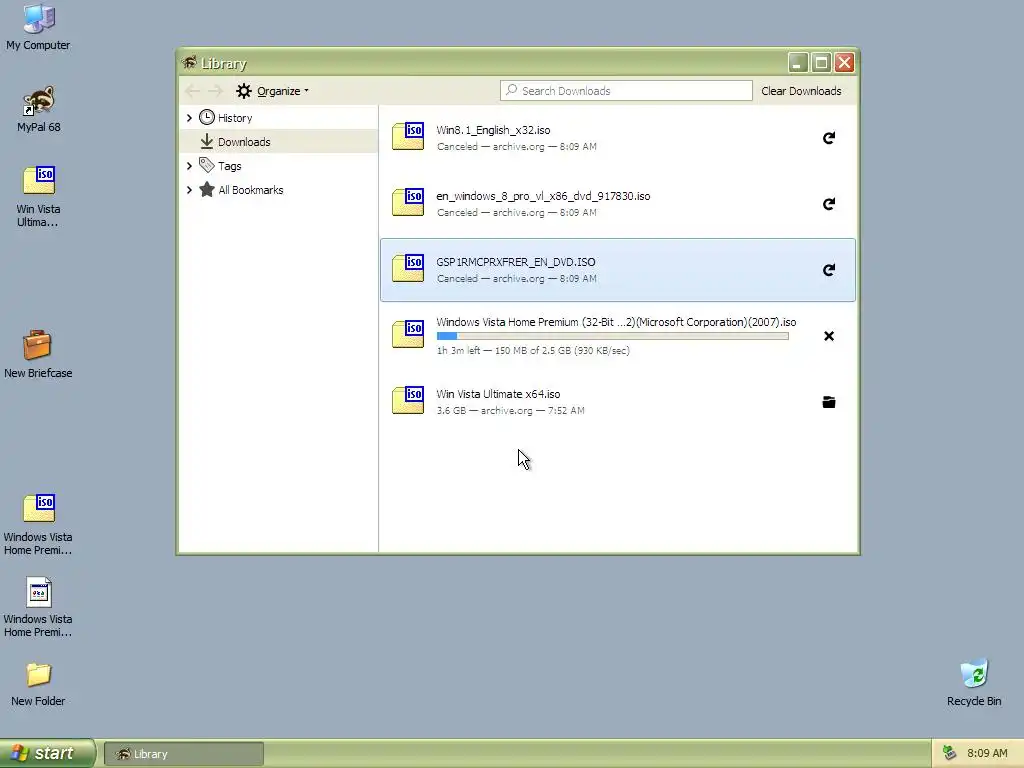Viewport: 1024px width, 768px height.
Task: Click the iso icon of Win Vista Ultimate x64.iso
Action: tap(408, 400)
